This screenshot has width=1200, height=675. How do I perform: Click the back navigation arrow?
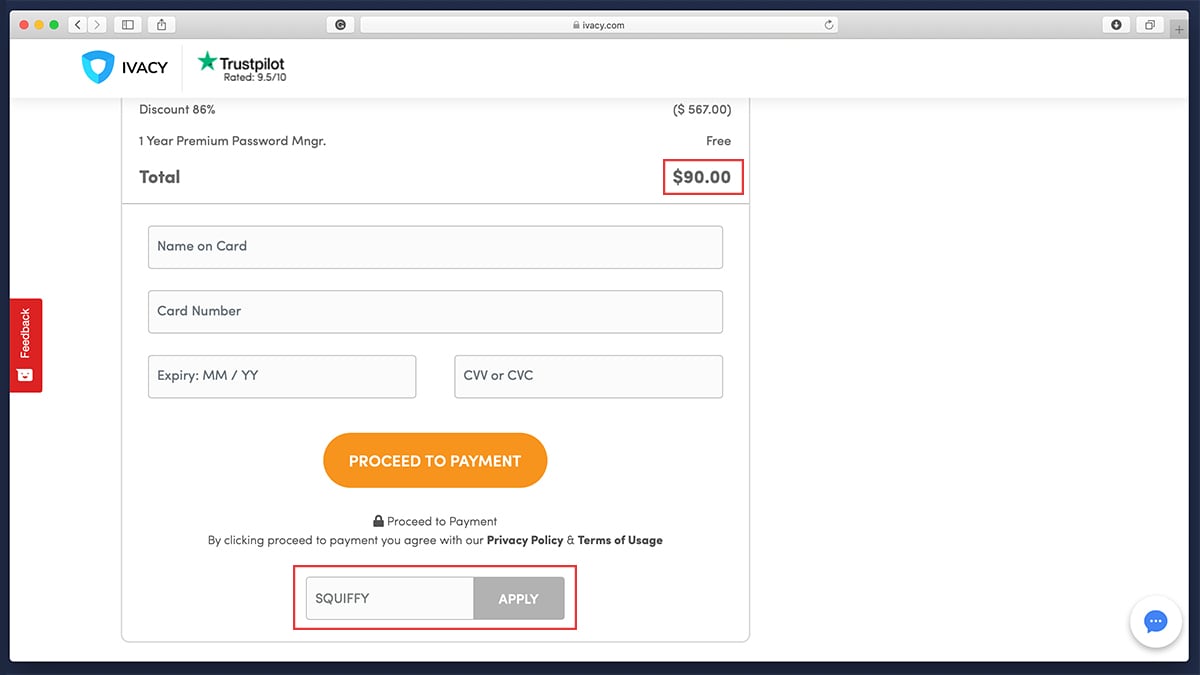pyautogui.click(x=77, y=24)
